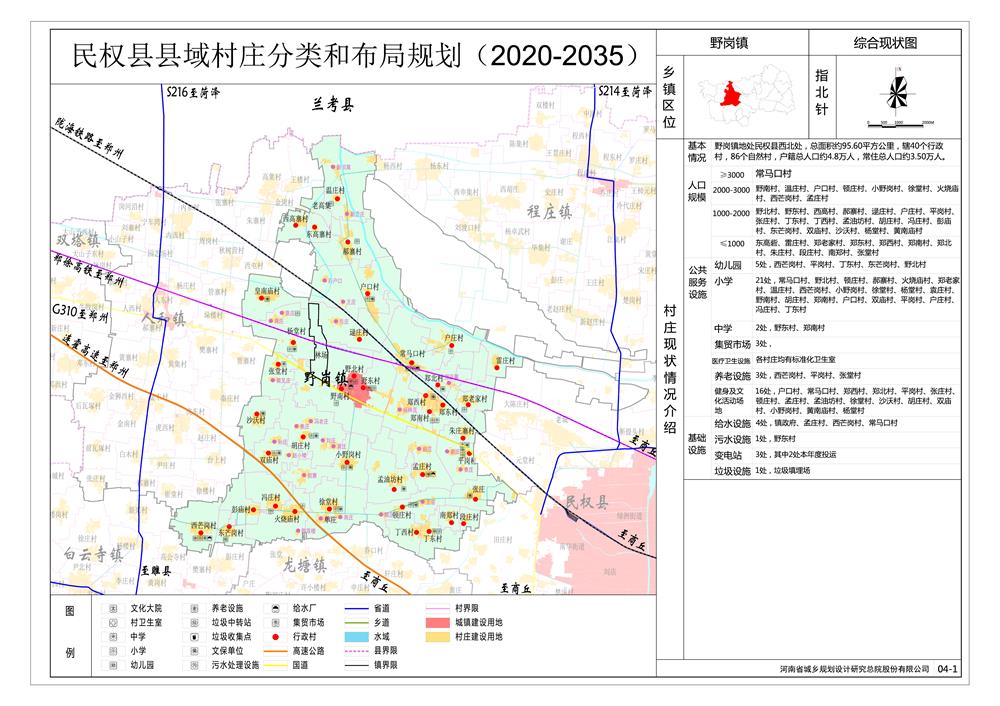Click the orange 高速公路 line sample in legend
The width and height of the screenshot is (1000, 706).
click(276, 651)
